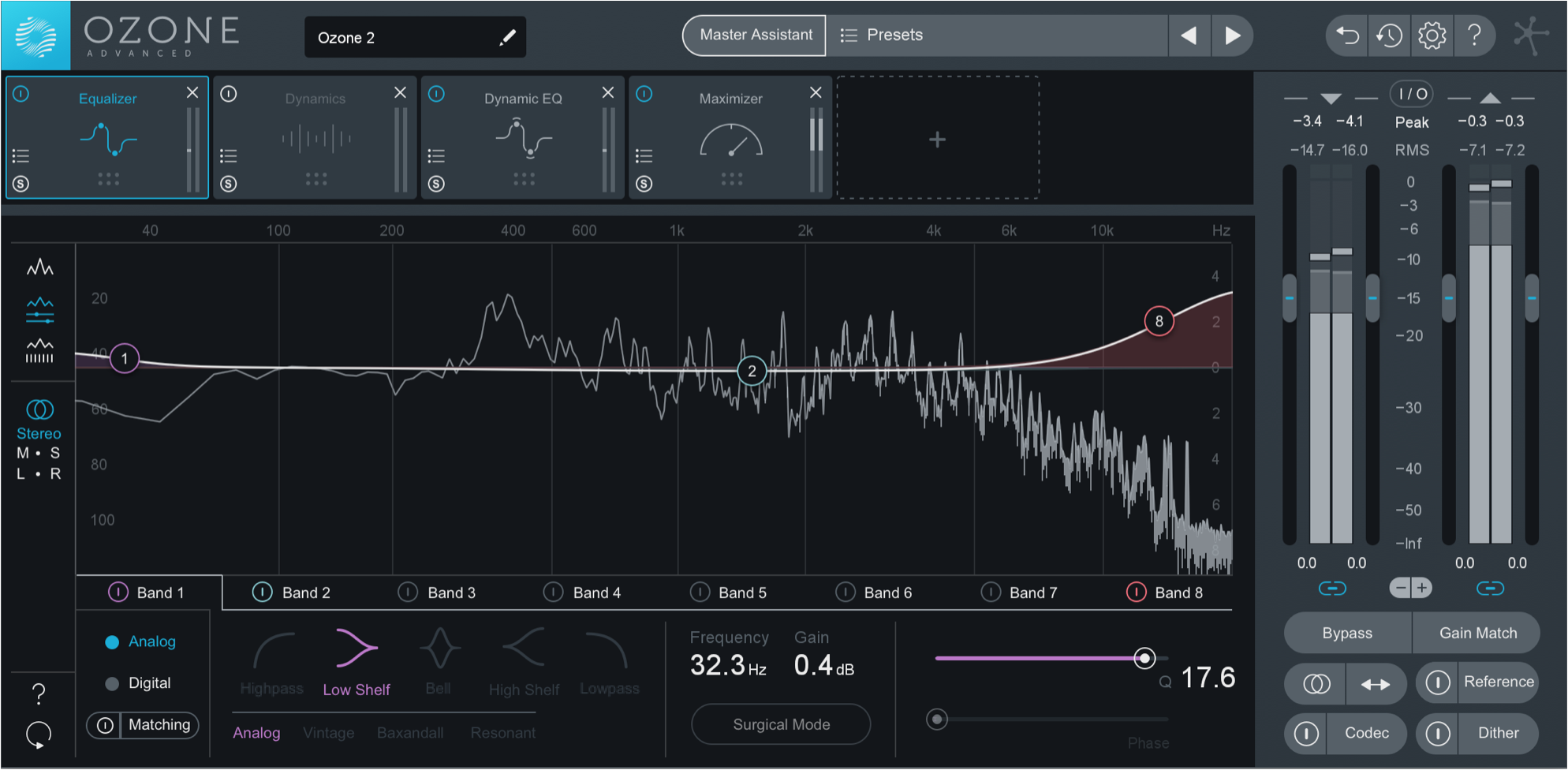Select the spectrum with piano roll icon

(x=39, y=351)
